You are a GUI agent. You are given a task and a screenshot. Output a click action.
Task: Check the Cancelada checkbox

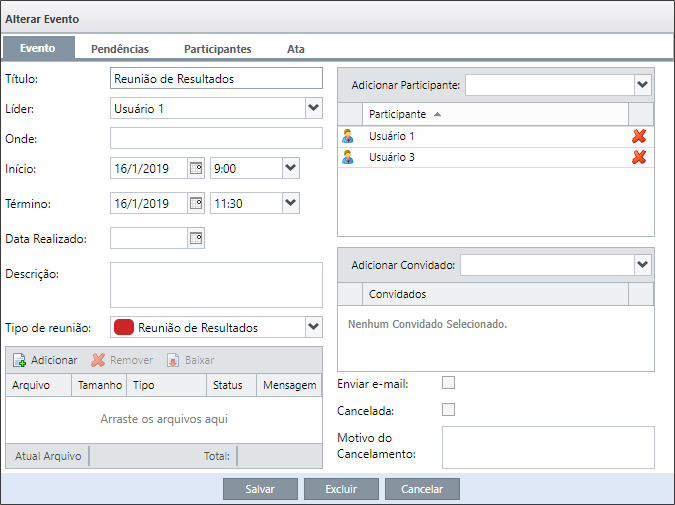point(448,409)
